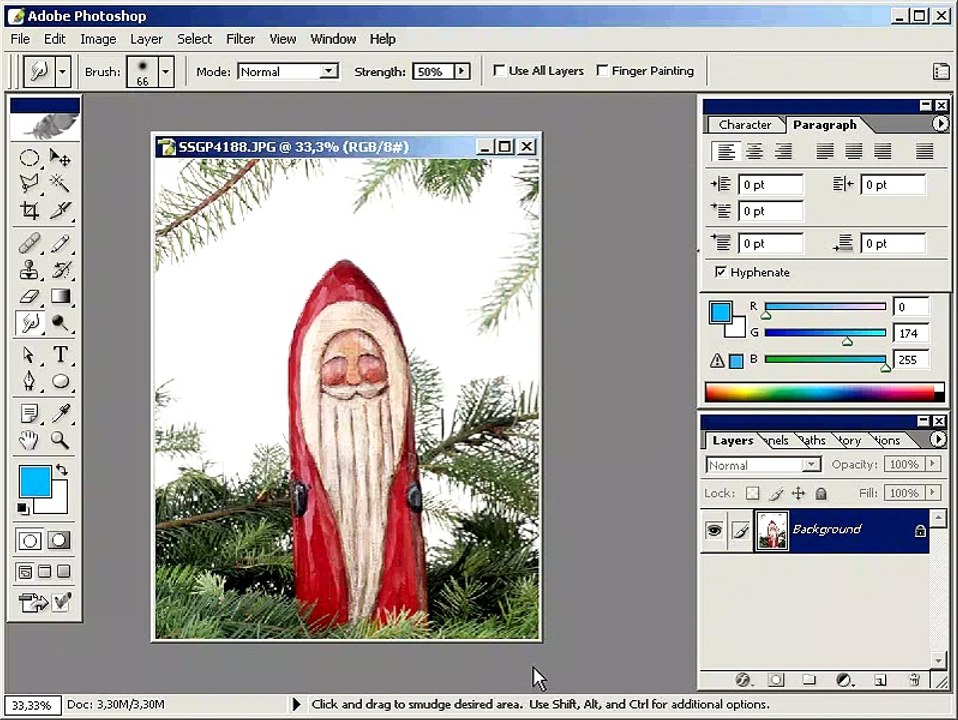Select the Ellipse shape tool
Image resolution: width=958 pixels, height=720 pixels.
point(60,381)
